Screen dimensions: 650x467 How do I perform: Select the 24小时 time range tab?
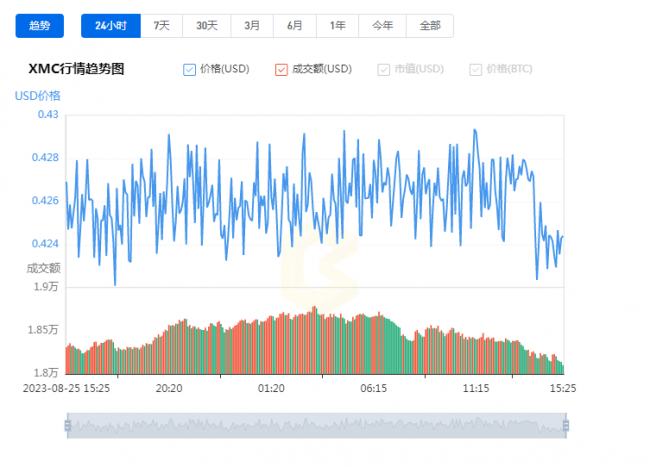pyautogui.click(x=111, y=26)
